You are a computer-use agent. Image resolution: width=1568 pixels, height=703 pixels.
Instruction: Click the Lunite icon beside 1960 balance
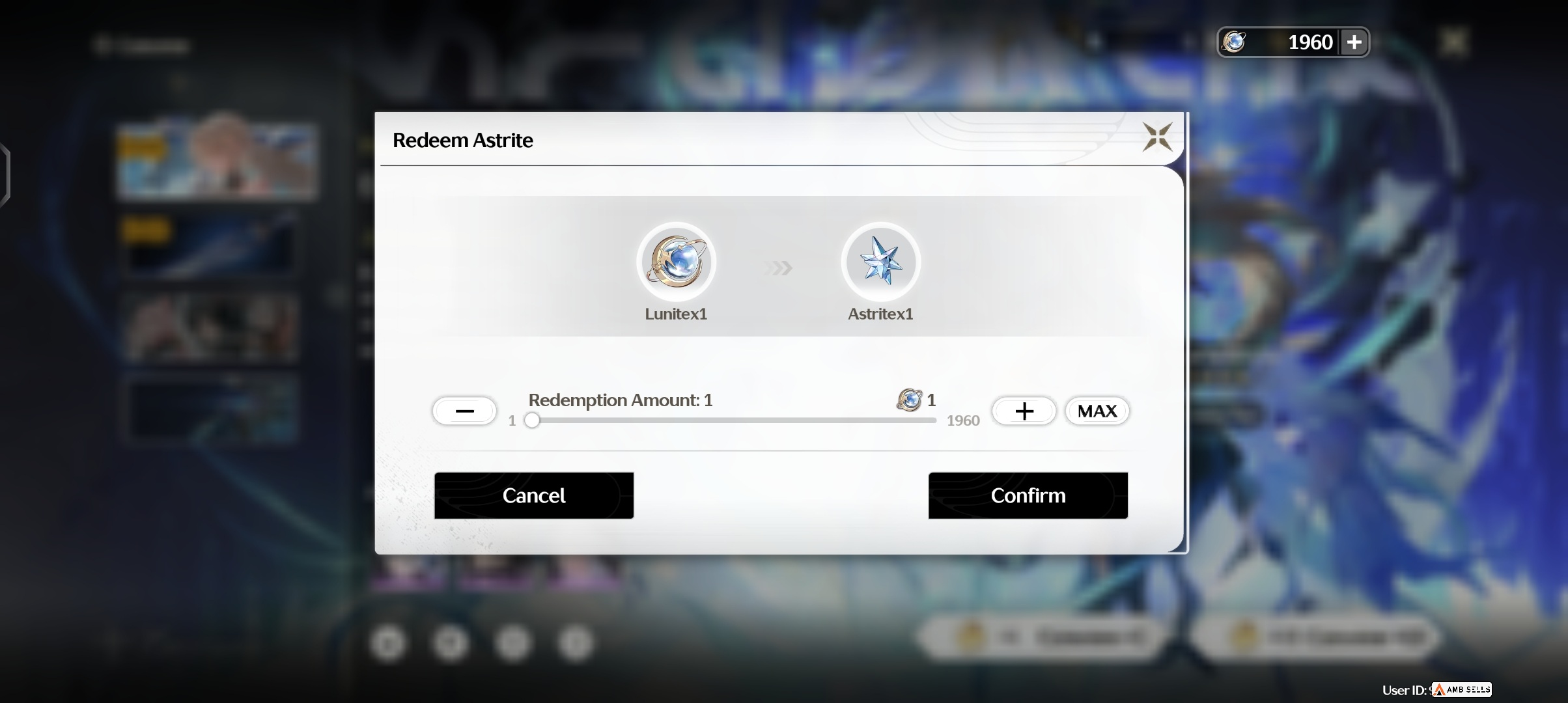pyautogui.click(x=1233, y=42)
